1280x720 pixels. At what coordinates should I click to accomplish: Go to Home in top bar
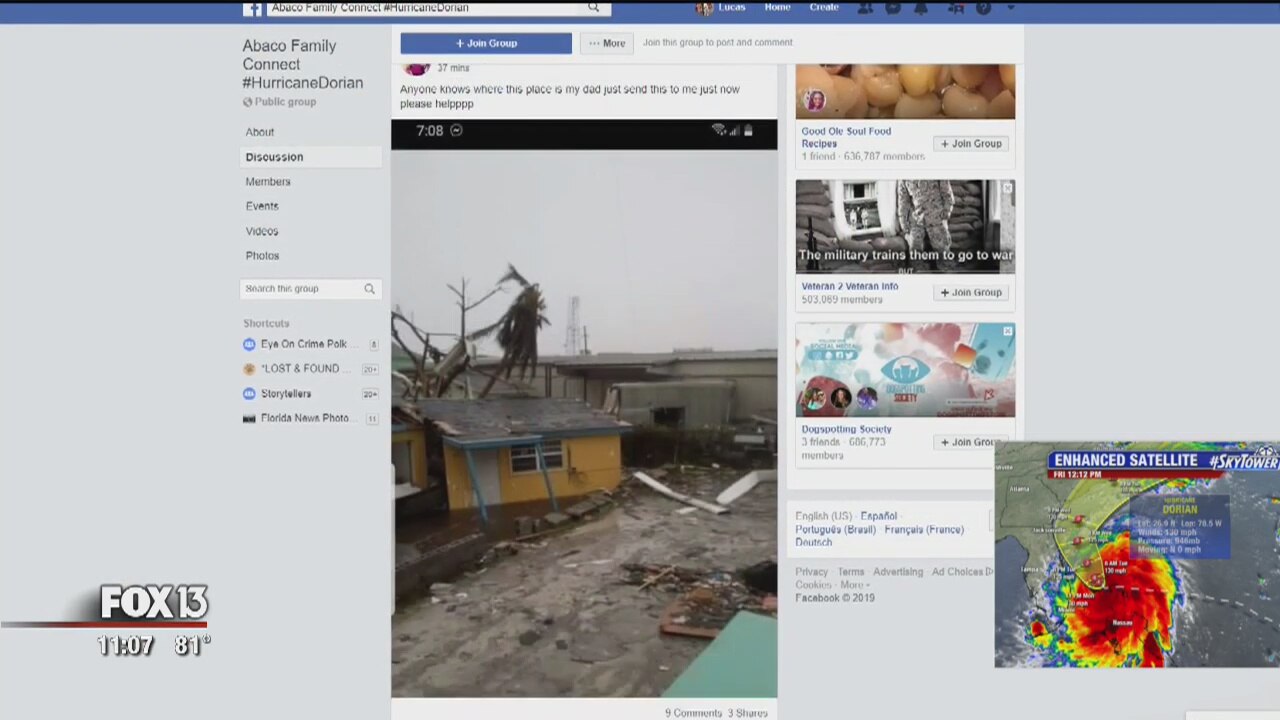(x=777, y=8)
